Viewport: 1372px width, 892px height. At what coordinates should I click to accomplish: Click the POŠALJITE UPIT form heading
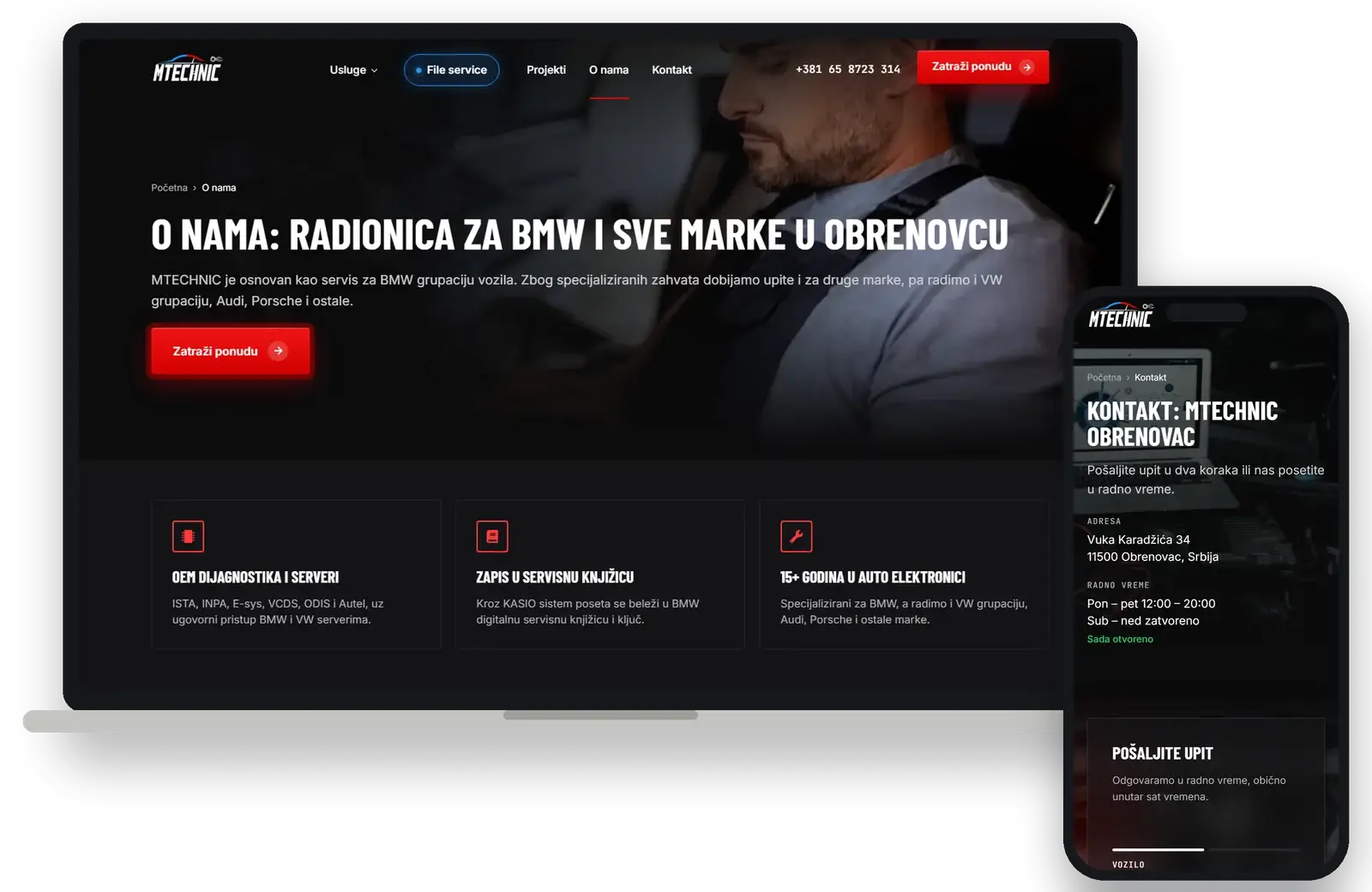1162,753
